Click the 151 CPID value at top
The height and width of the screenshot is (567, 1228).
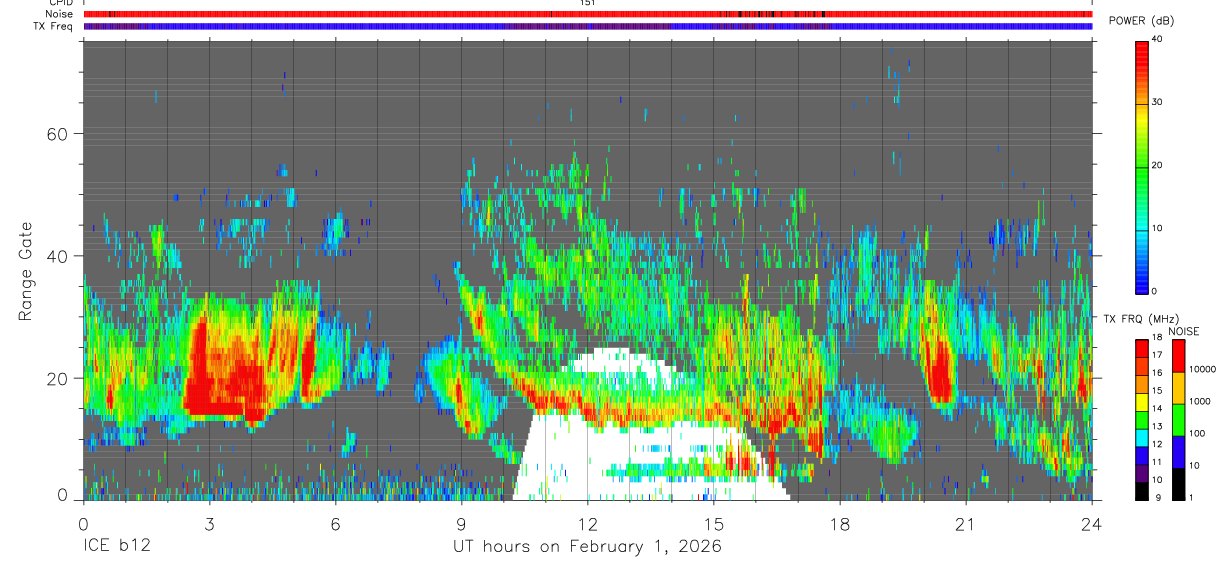587,3
